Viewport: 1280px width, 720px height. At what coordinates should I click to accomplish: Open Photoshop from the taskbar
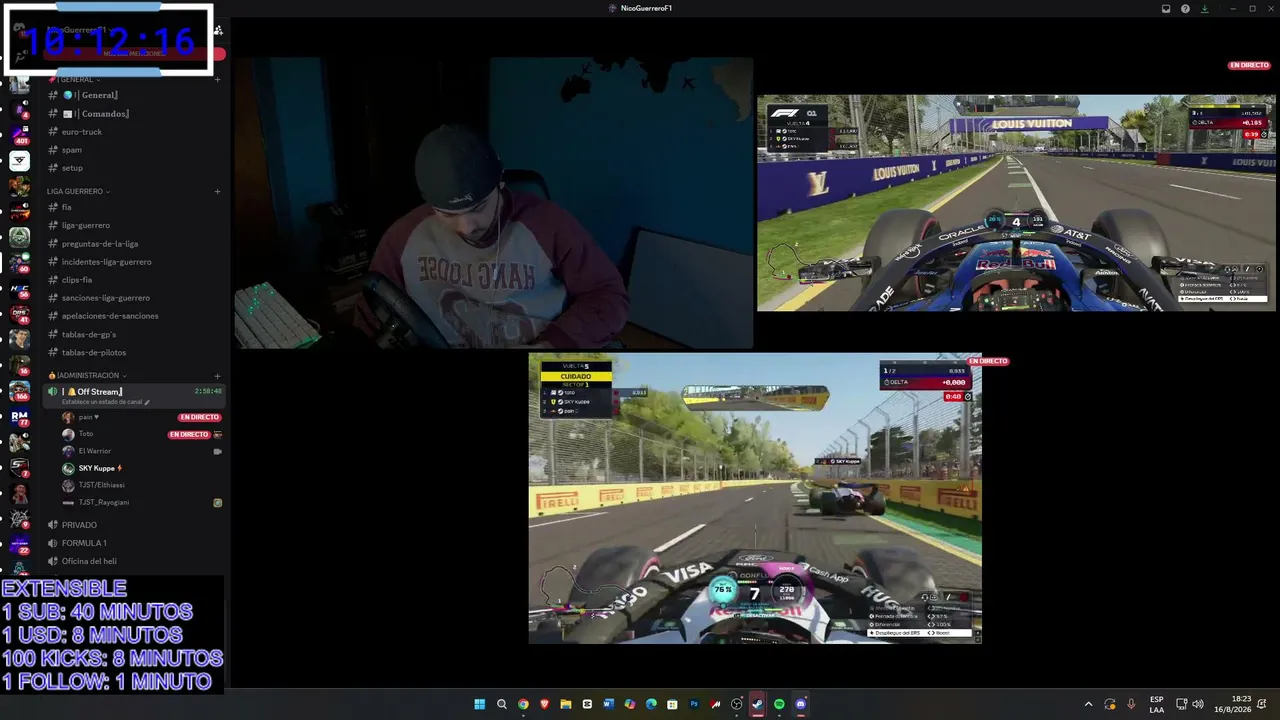click(x=694, y=704)
